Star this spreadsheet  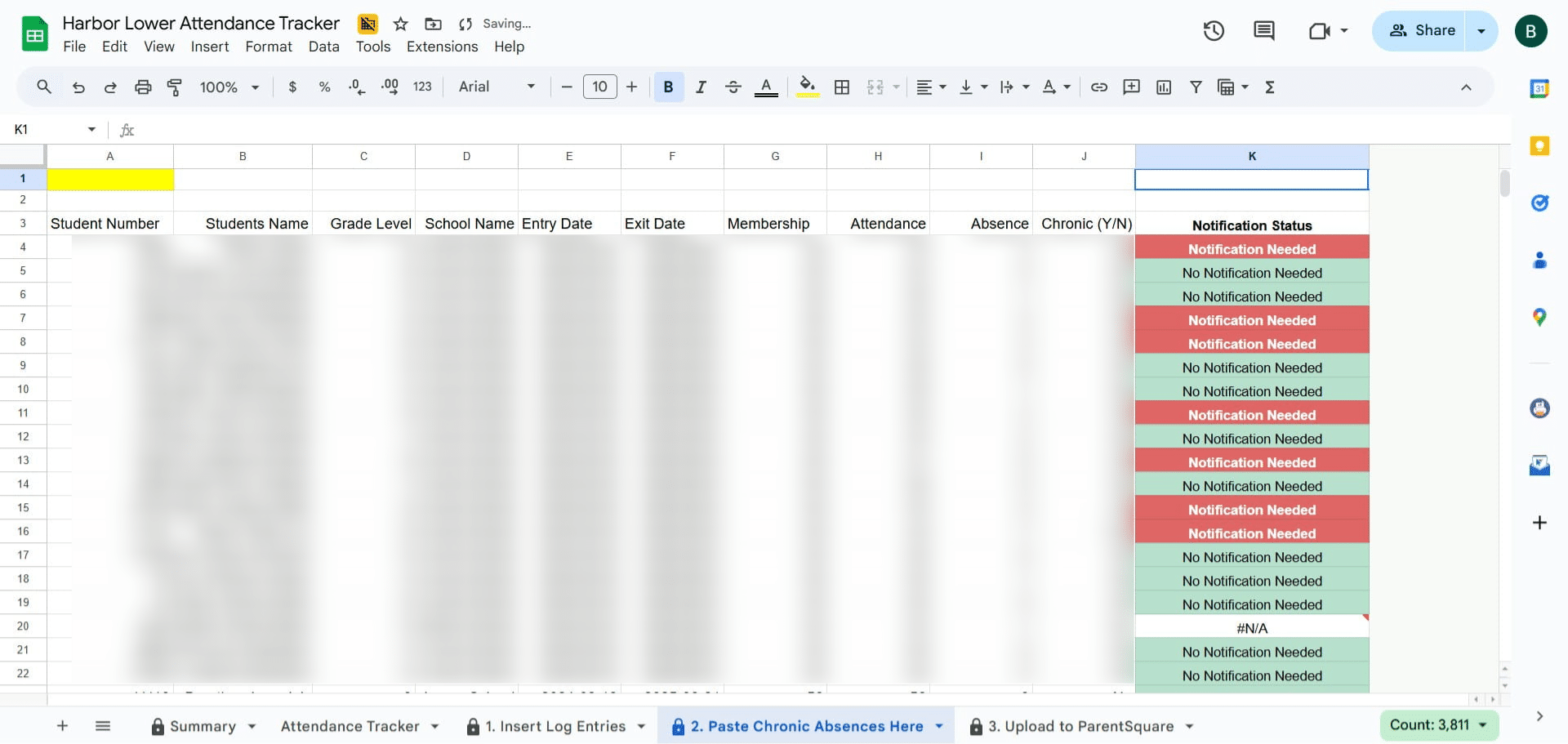[x=400, y=24]
